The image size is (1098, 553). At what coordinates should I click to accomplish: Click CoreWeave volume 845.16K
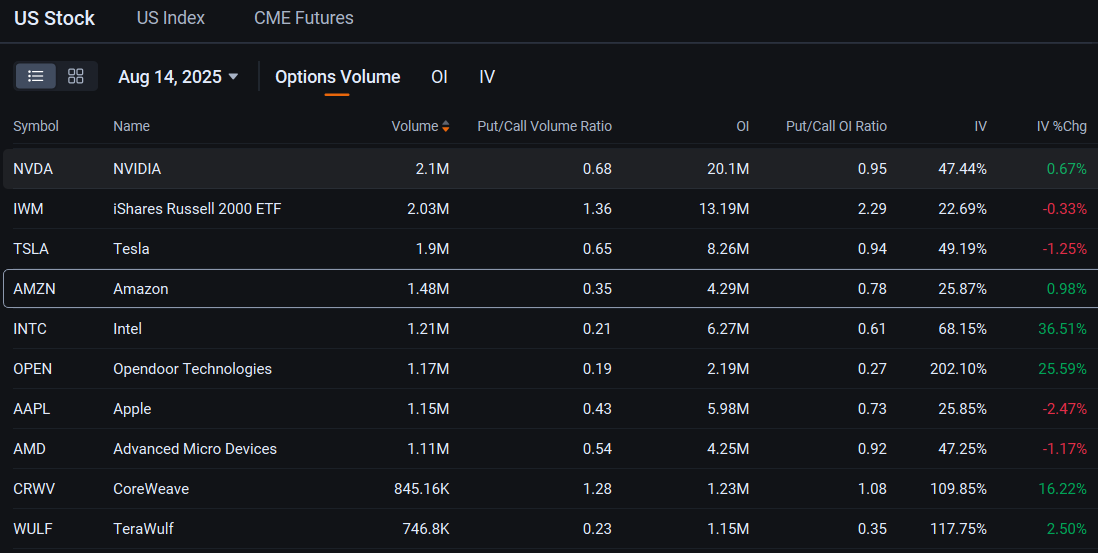(x=422, y=488)
